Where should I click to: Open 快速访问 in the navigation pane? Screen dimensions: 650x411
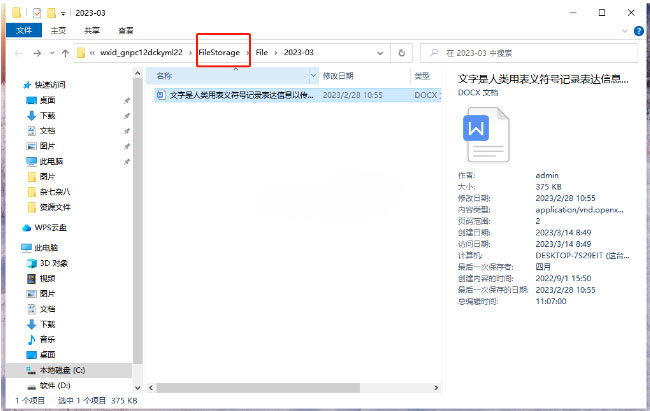[50, 85]
